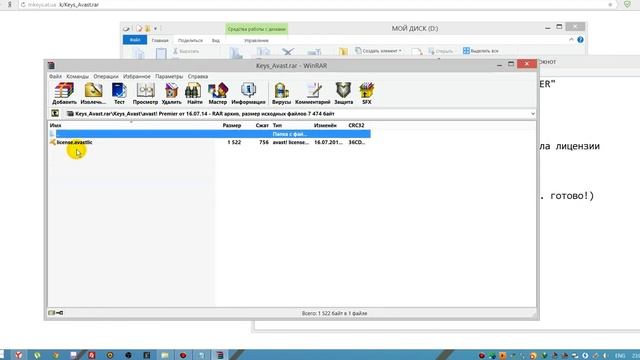
Task: Click the 756 packed size value
Action: click(264, 142)
